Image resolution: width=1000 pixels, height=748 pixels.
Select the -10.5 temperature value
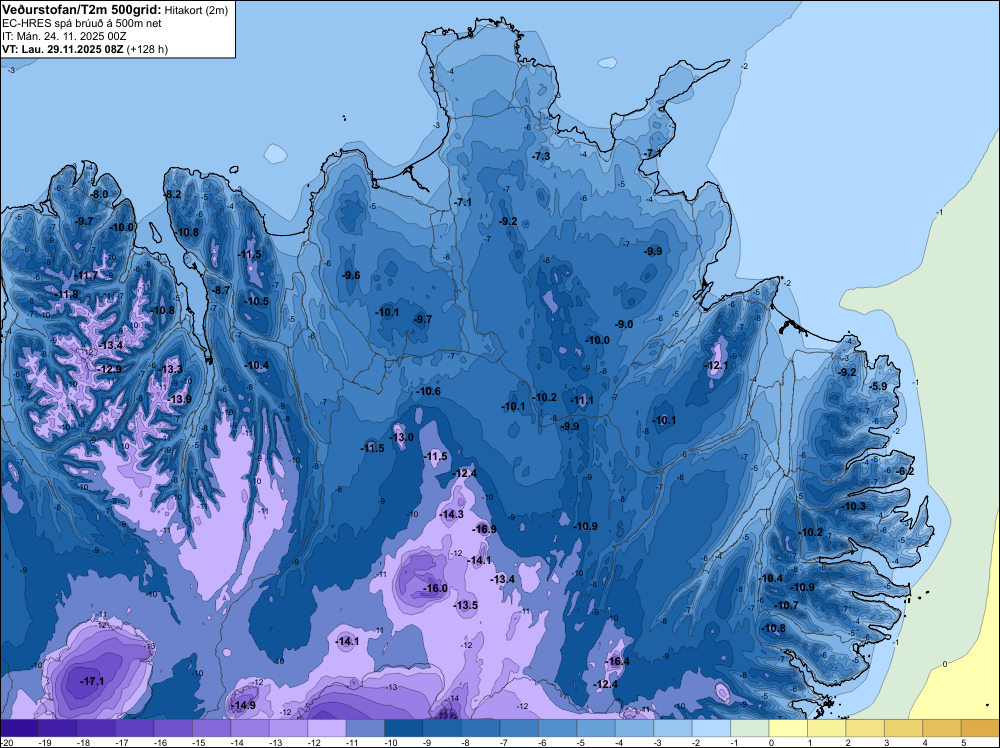[256, 302]
